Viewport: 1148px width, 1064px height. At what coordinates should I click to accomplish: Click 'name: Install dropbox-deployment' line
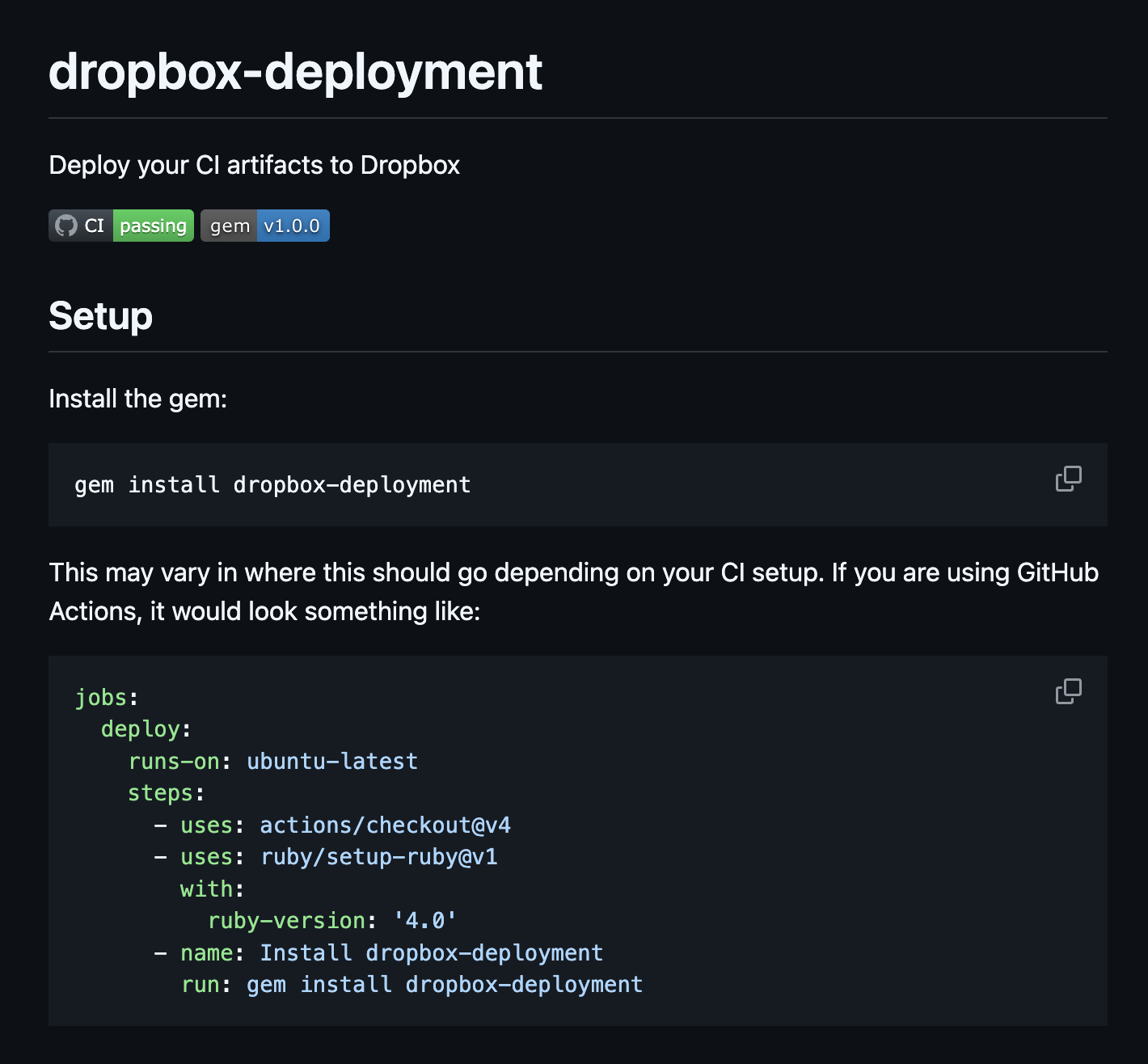tap(378, 952)
